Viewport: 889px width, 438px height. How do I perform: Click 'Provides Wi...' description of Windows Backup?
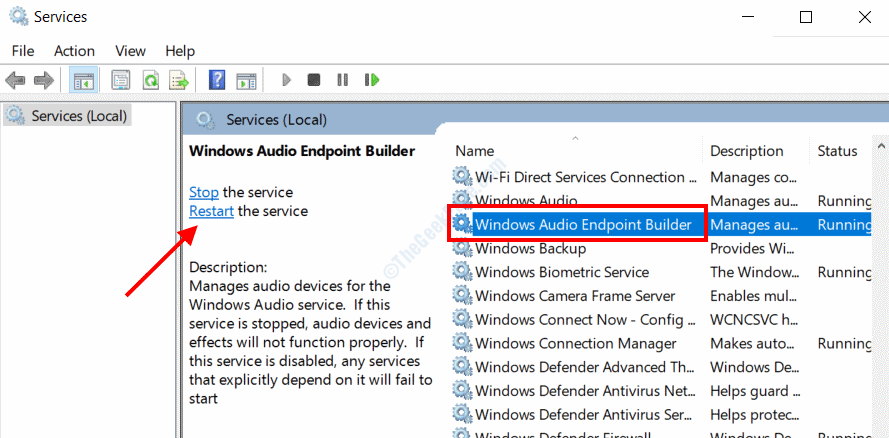753,248
